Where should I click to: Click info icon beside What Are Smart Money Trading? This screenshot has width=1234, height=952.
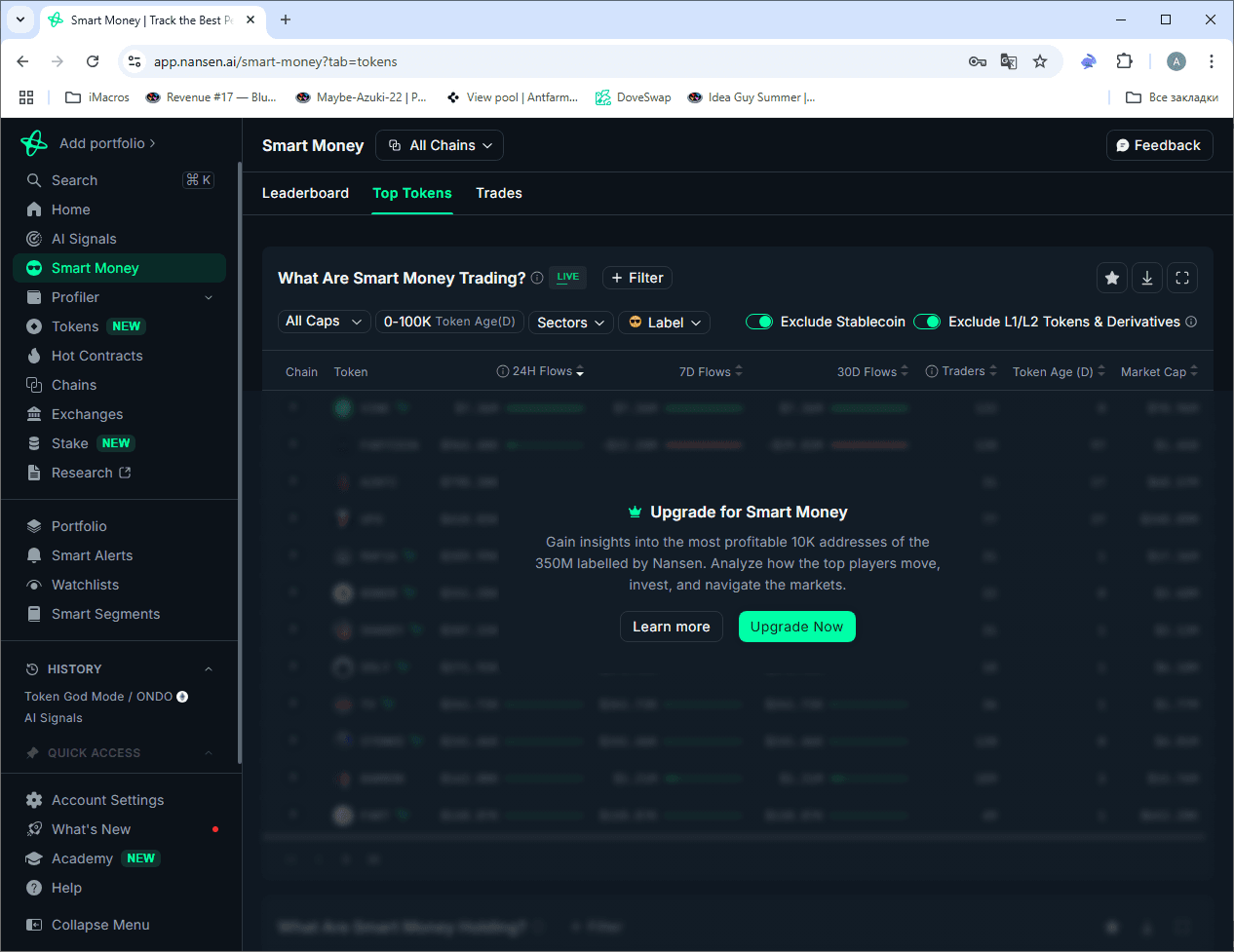coord(537,278)
